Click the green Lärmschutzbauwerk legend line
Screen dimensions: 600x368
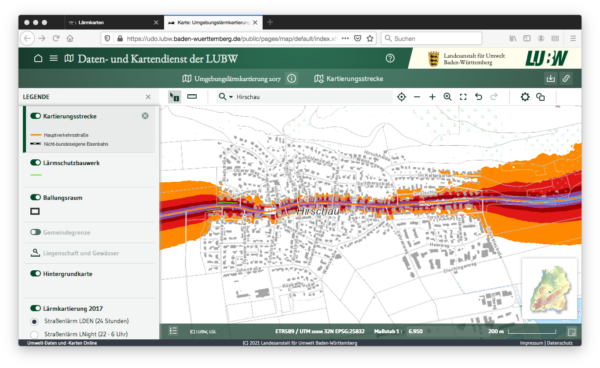(x=36, y=175)
